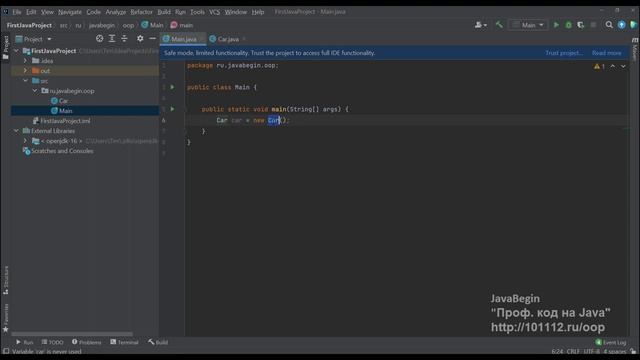Click the UTF-8 encoding status
This screenshot has height=360, width=640.
[591, 351]
